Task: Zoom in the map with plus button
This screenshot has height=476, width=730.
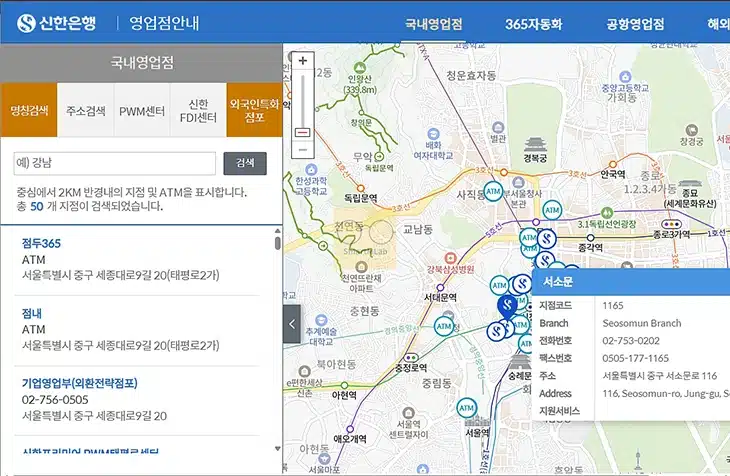Action: pos(303,61)
